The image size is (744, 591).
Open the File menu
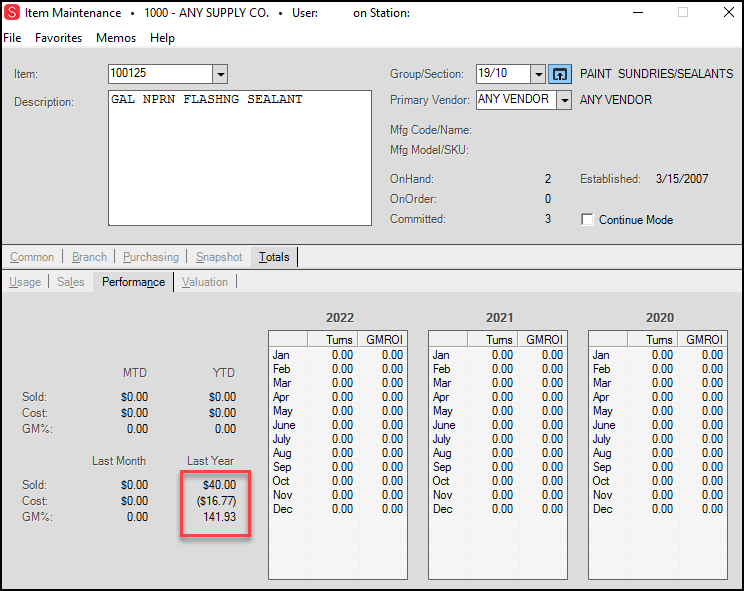click(x=12, y=38)
